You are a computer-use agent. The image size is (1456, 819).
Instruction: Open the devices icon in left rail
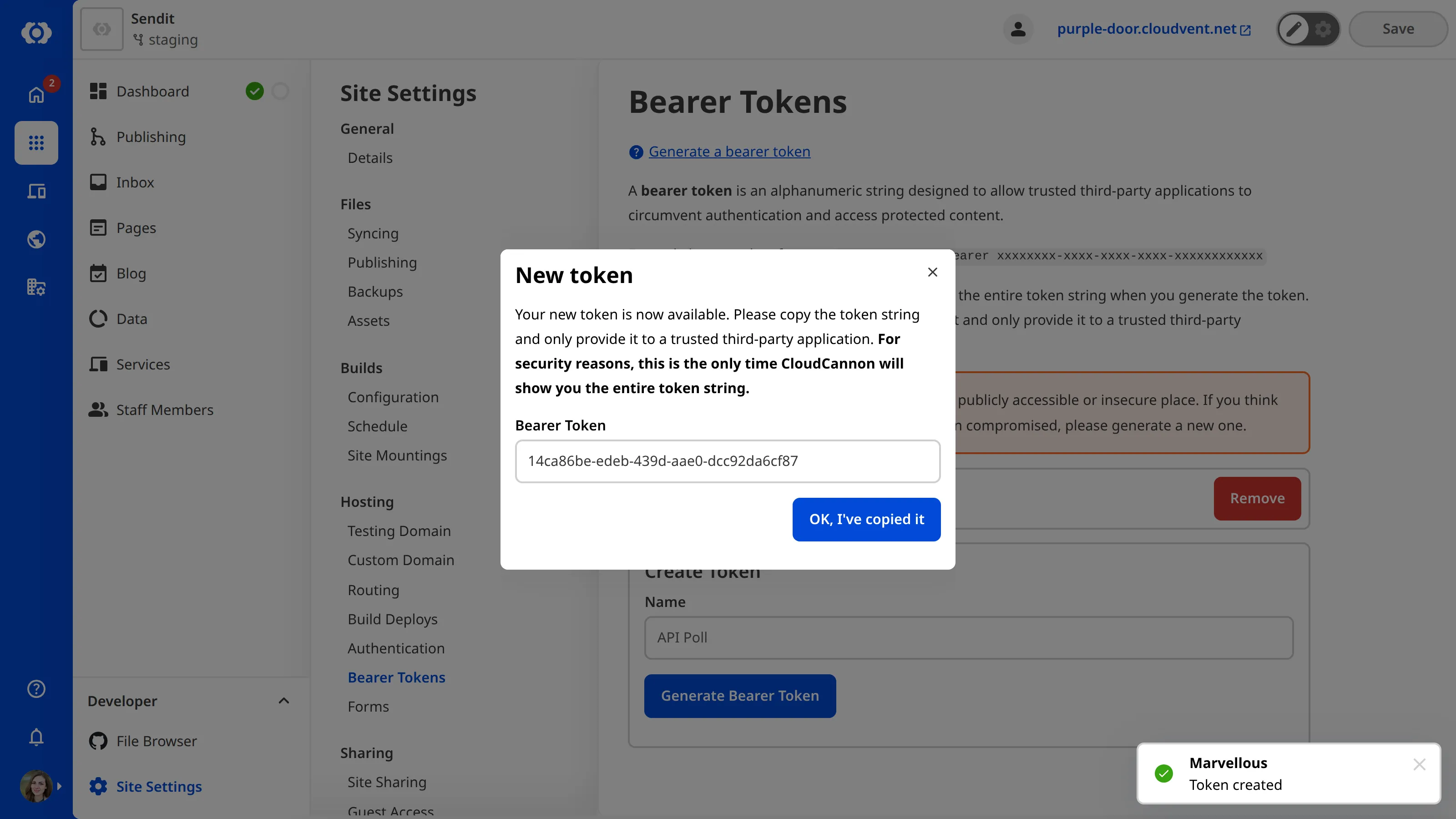click(x=36, y=191)
